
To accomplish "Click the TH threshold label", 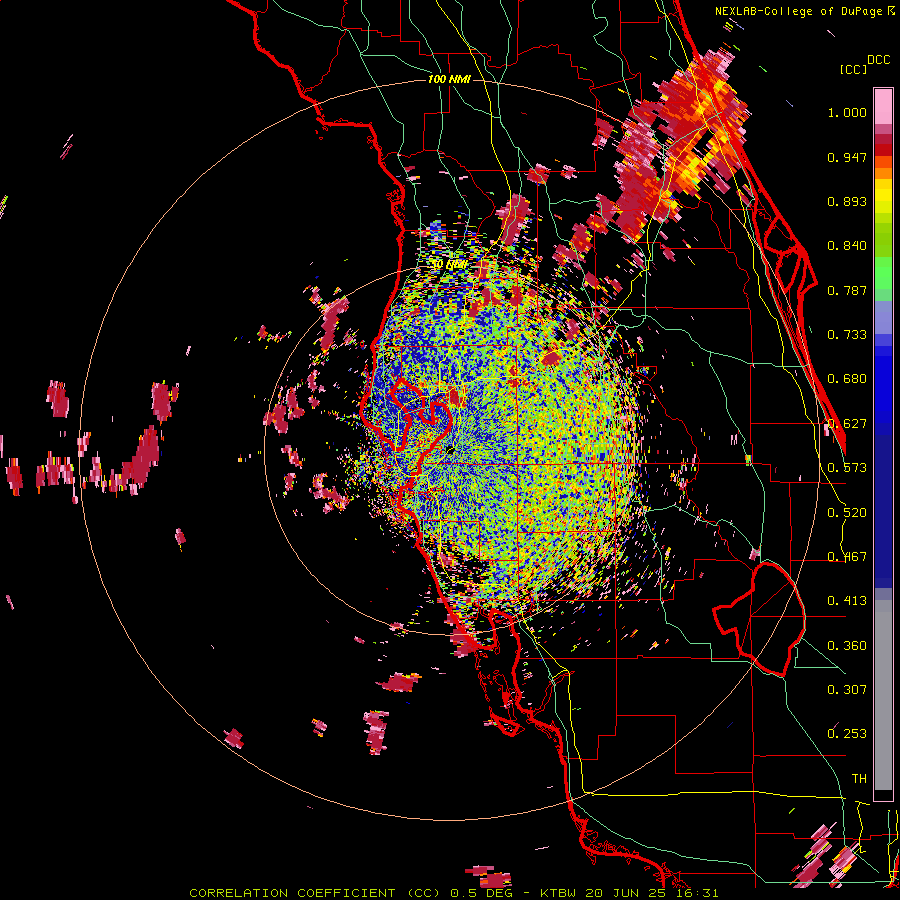I will click(859, 779).
